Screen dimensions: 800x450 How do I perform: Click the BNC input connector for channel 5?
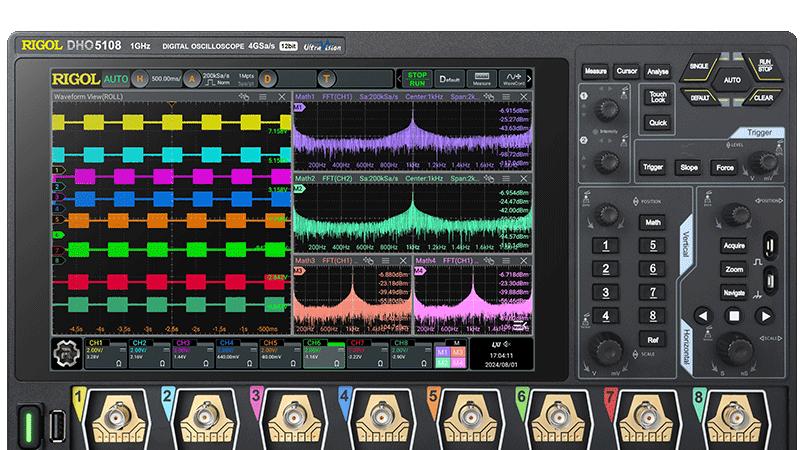coord(471,416)
